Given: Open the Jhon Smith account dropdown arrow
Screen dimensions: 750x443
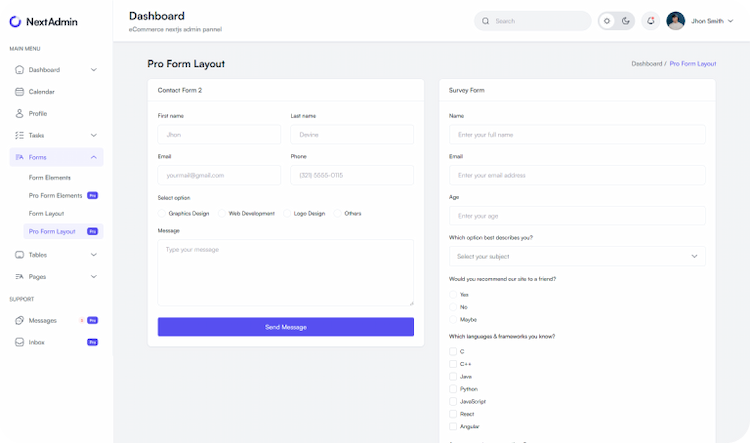Looking at the screenshot, I should click(x=730, y=21).
